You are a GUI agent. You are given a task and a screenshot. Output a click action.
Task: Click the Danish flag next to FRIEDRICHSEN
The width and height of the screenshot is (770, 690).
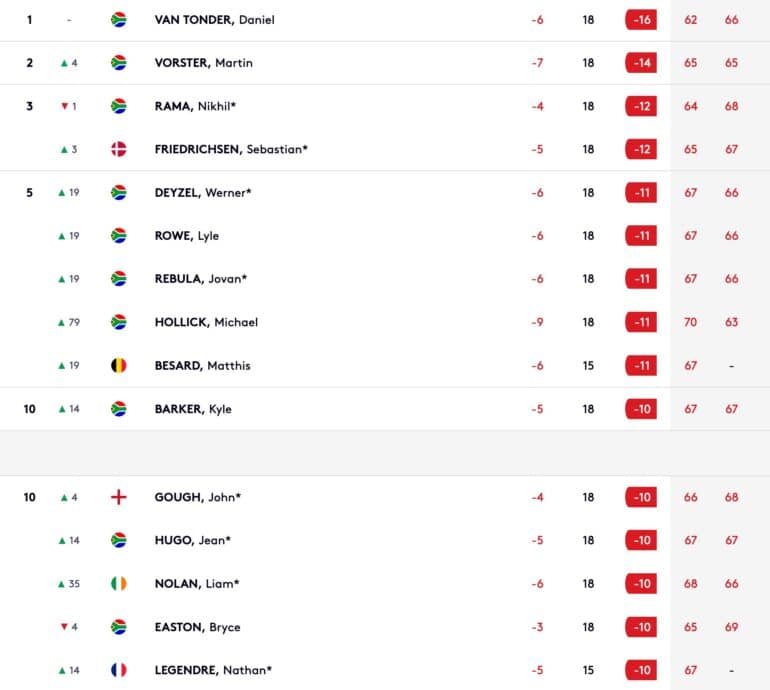pos(118,149)
